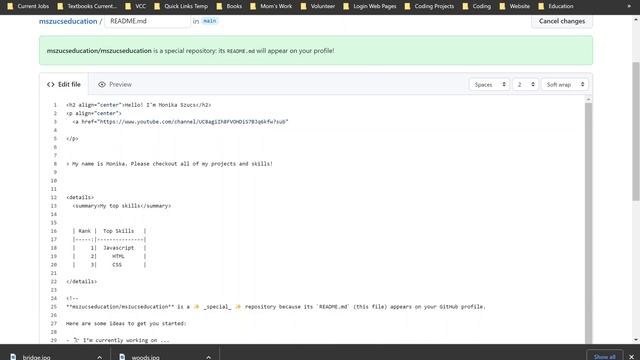Place cursor on the h2 heading line
Viewport: 640px width, 360px height.
click(139, 105)
